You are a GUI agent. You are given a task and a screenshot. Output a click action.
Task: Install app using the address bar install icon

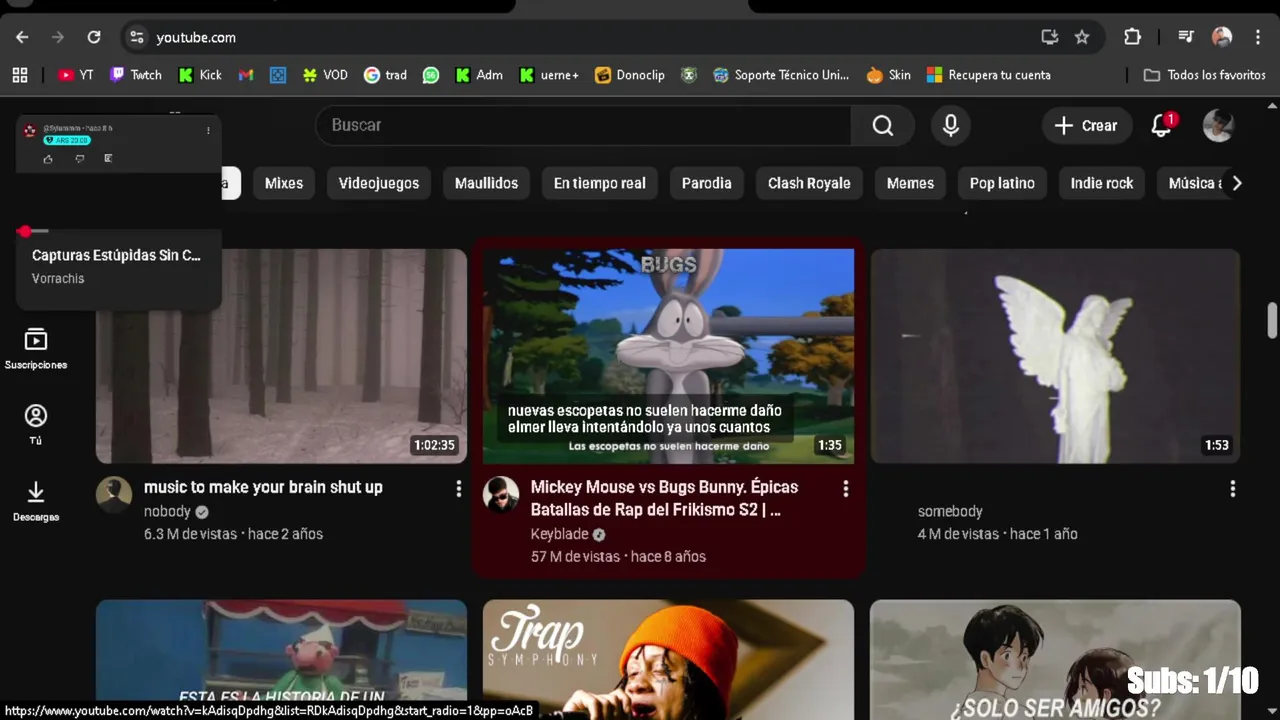click(x=1049, y=37)
